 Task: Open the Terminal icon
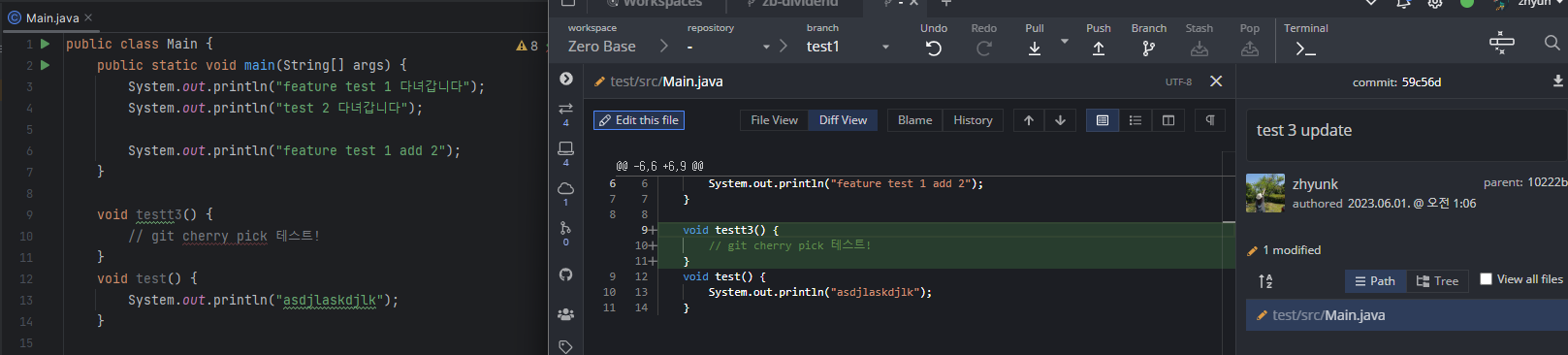[1306, 48]
